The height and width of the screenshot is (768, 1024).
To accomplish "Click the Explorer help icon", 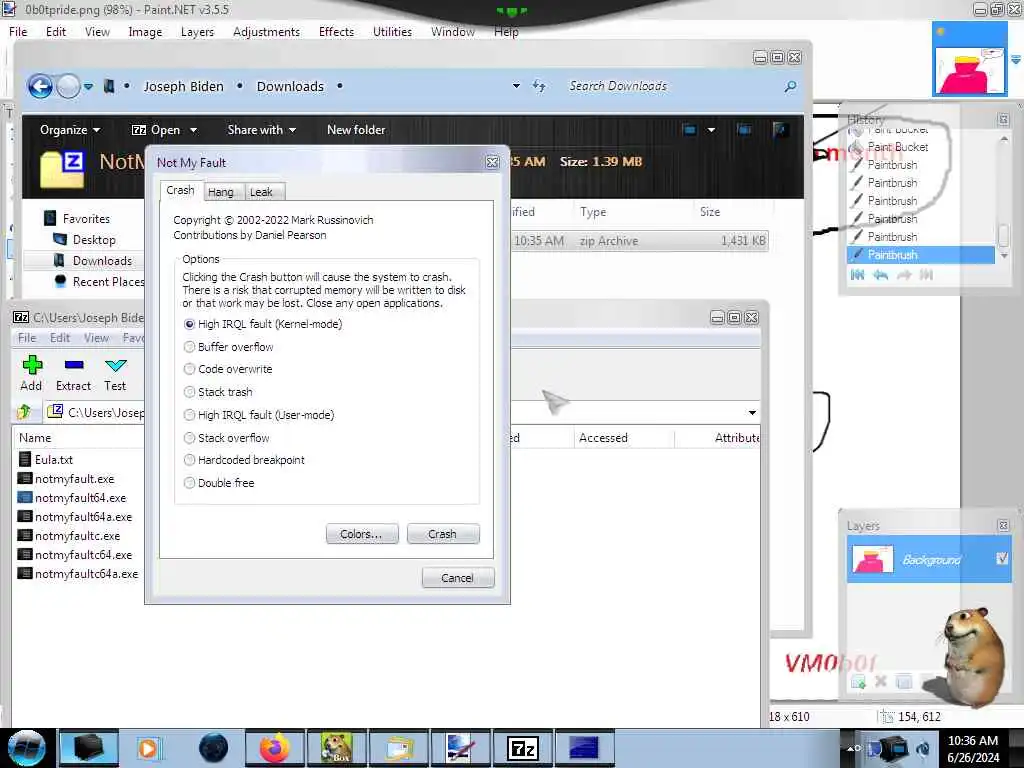I will point(779,129).
